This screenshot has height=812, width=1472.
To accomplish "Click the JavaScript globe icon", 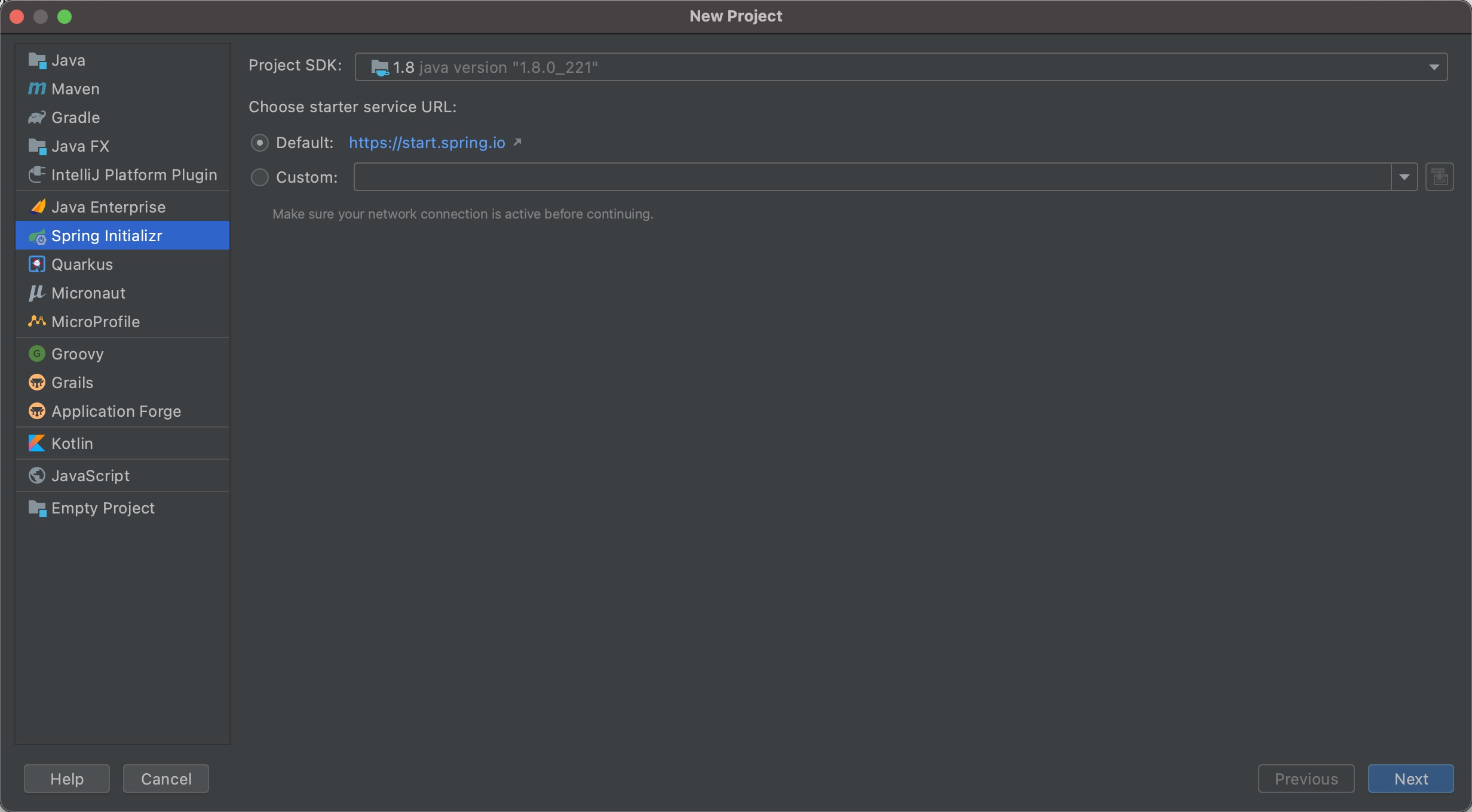I will pos(37,476).
